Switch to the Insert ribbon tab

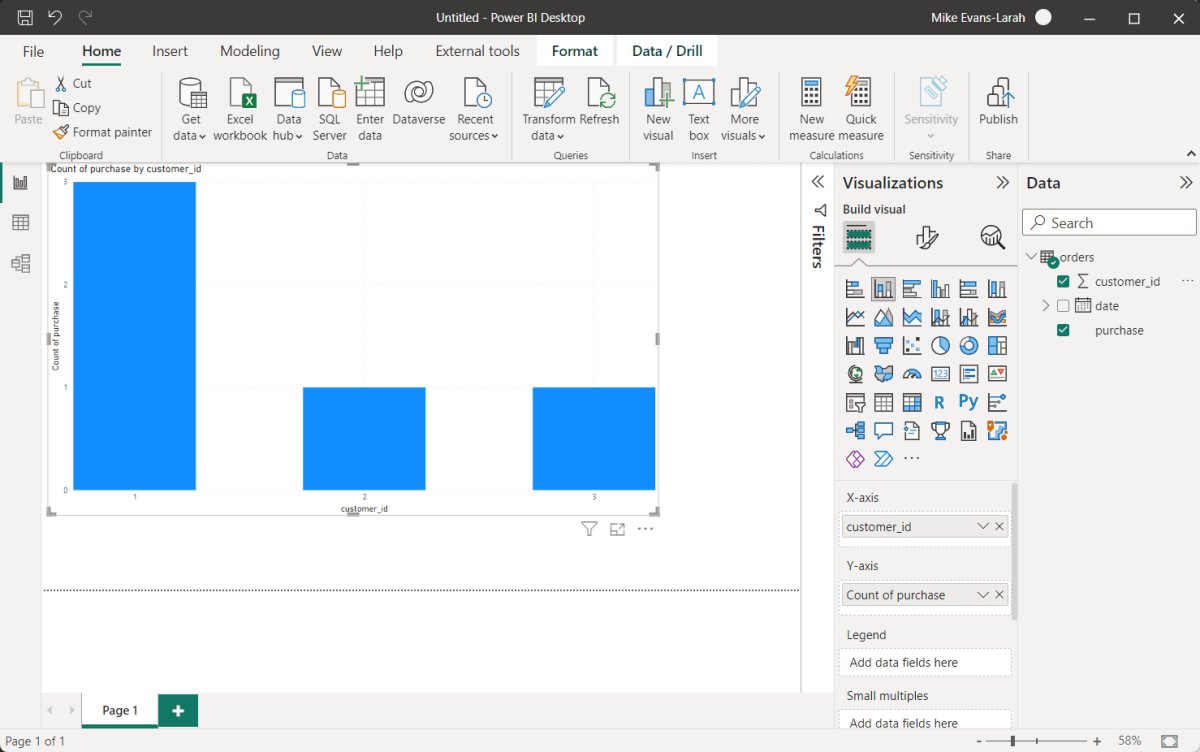170,51
